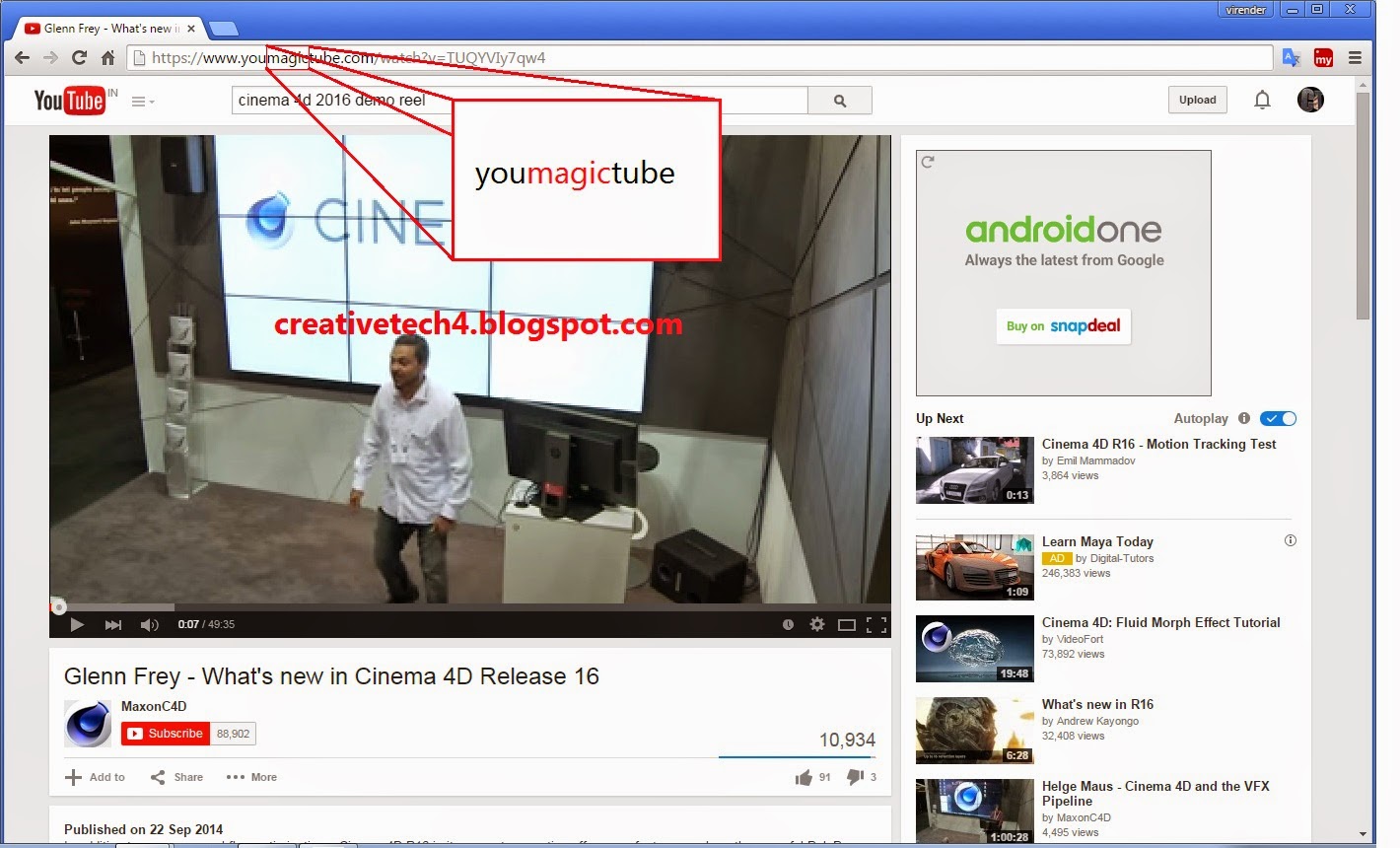Click the 88,902 subscriber count
The image size is (1400, 848).
click(233, 734)
